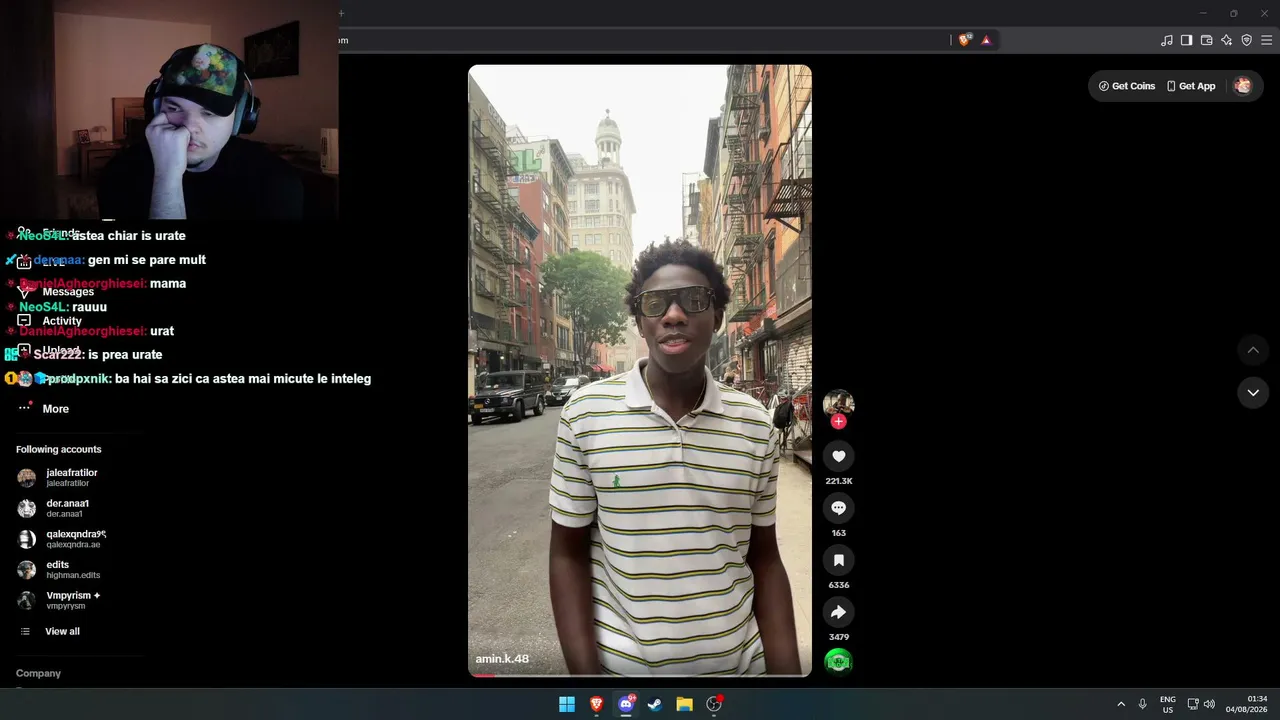The width and height of the screenshot is (1280, 720).
Task: Follow creator with the red plus badge
Action: (838, 422)
